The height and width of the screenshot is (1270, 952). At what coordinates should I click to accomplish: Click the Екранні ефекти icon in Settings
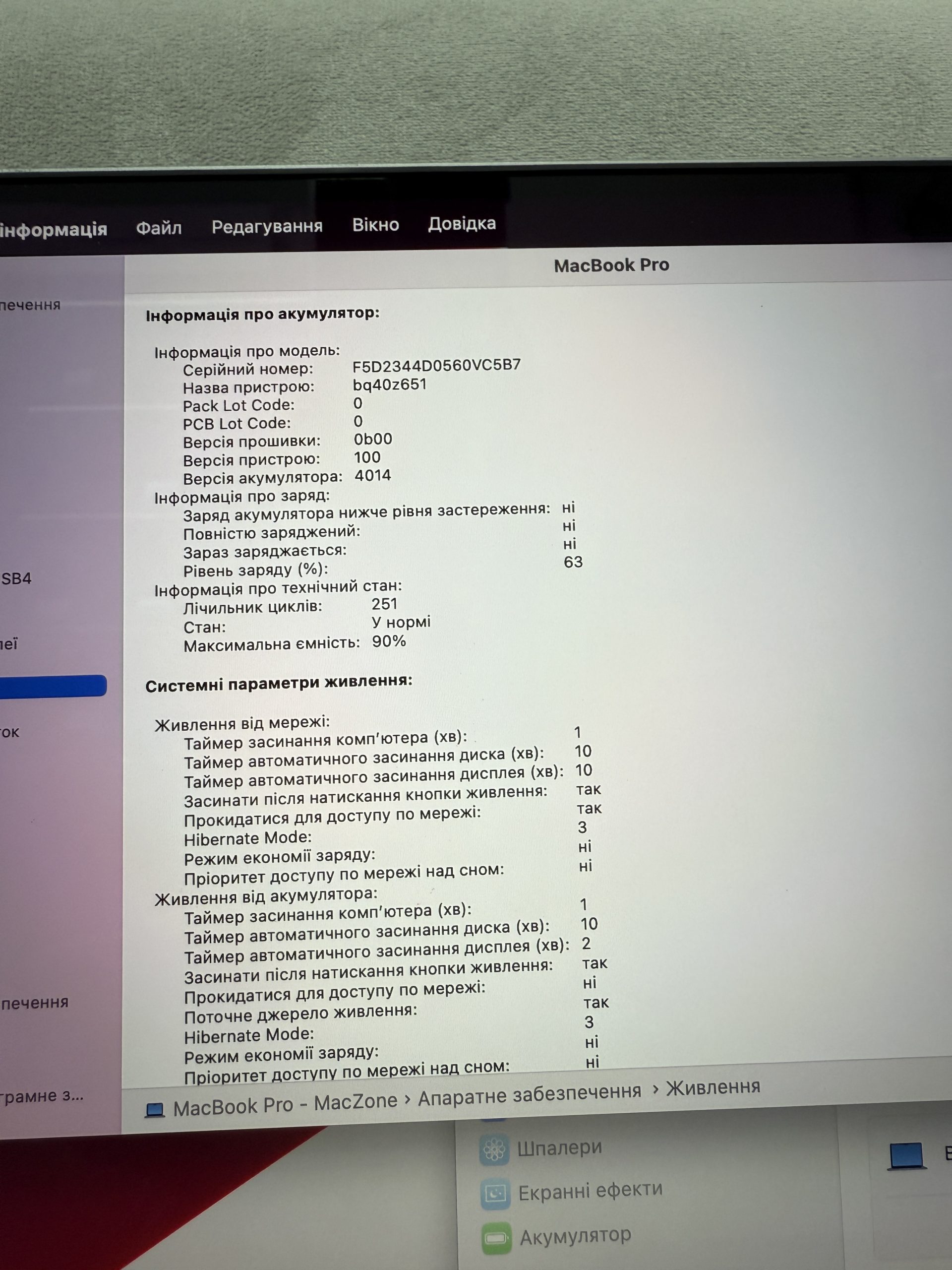coord(495,1194)
